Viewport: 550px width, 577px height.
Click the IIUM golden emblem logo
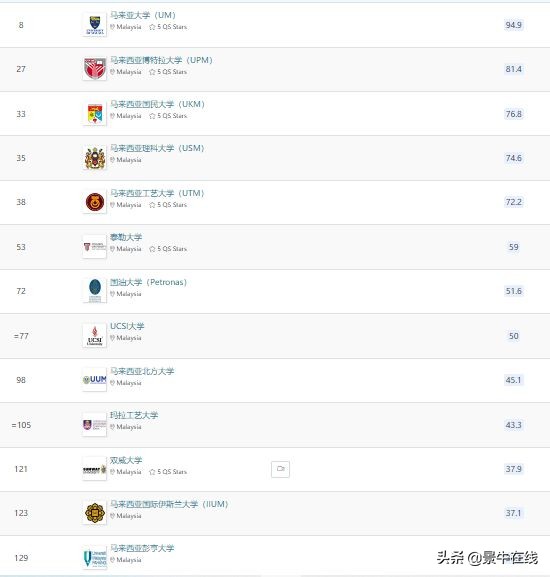(95, 513)
